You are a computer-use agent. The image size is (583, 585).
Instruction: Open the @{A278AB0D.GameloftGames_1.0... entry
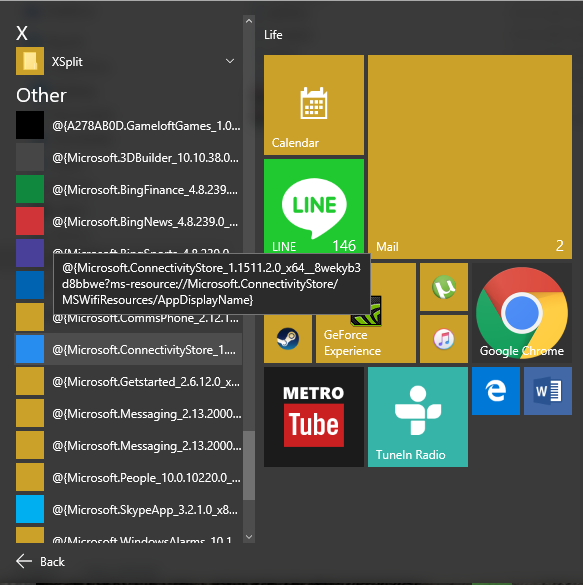129,125
